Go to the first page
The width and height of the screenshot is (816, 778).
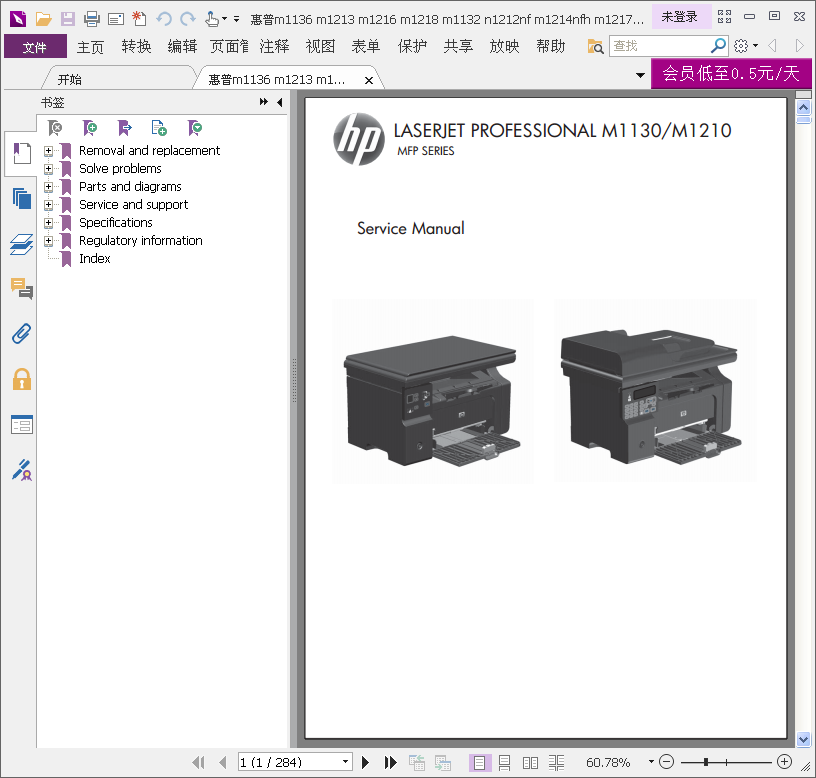point(198,762)
